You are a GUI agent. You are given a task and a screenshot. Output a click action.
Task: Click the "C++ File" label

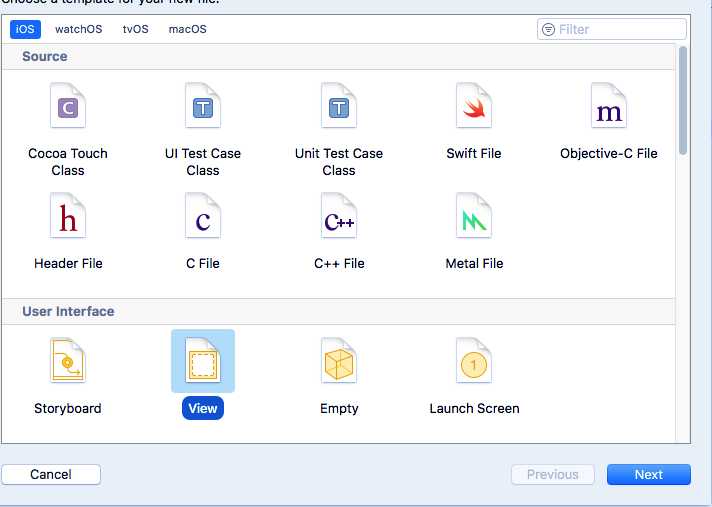(339, 263)
